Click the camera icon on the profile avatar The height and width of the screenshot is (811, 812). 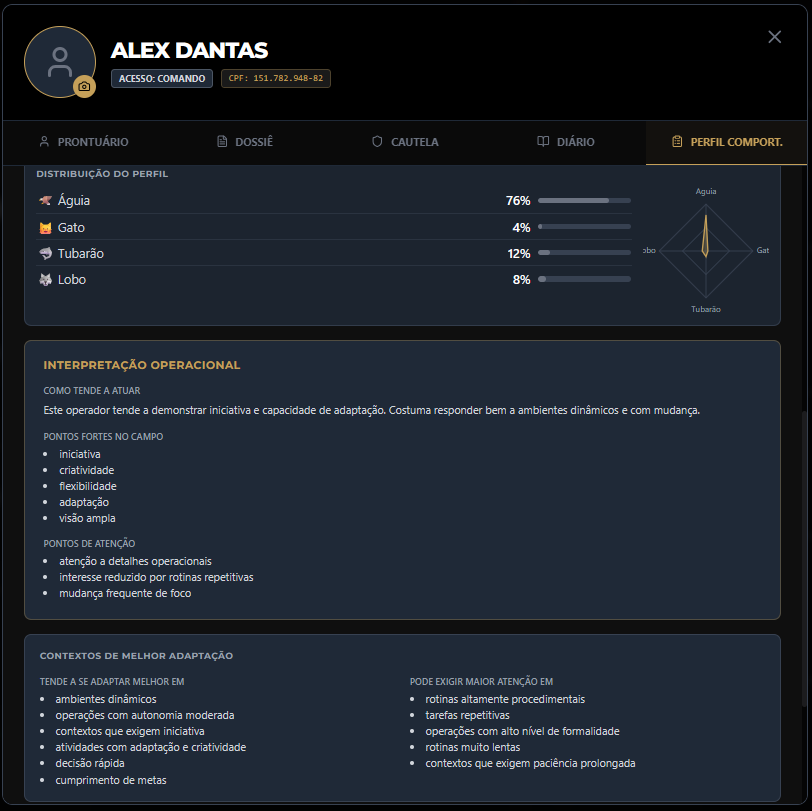click(x=85, y=87)
